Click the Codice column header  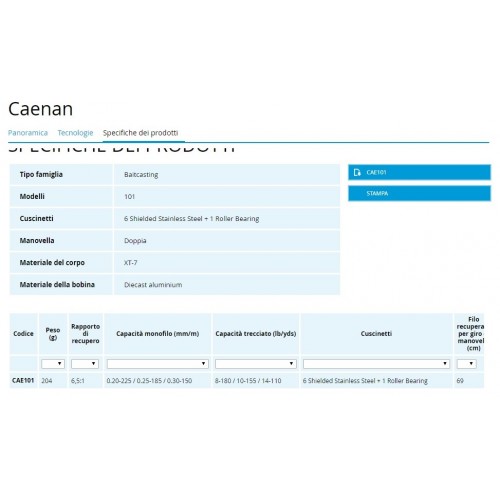pos(23,333)
